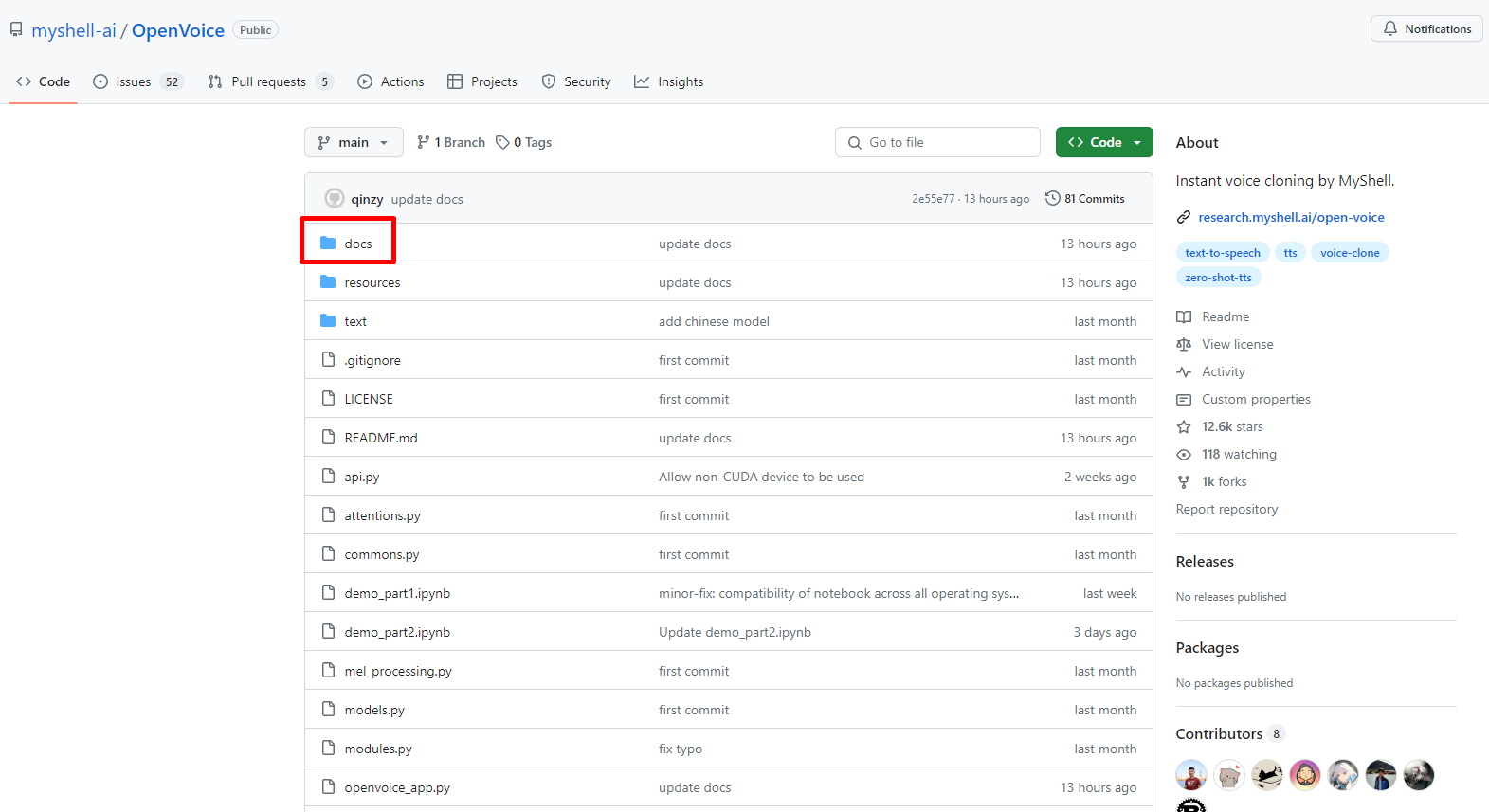
Task: Open the resources folder icon
Action: (x=328, y=281)
